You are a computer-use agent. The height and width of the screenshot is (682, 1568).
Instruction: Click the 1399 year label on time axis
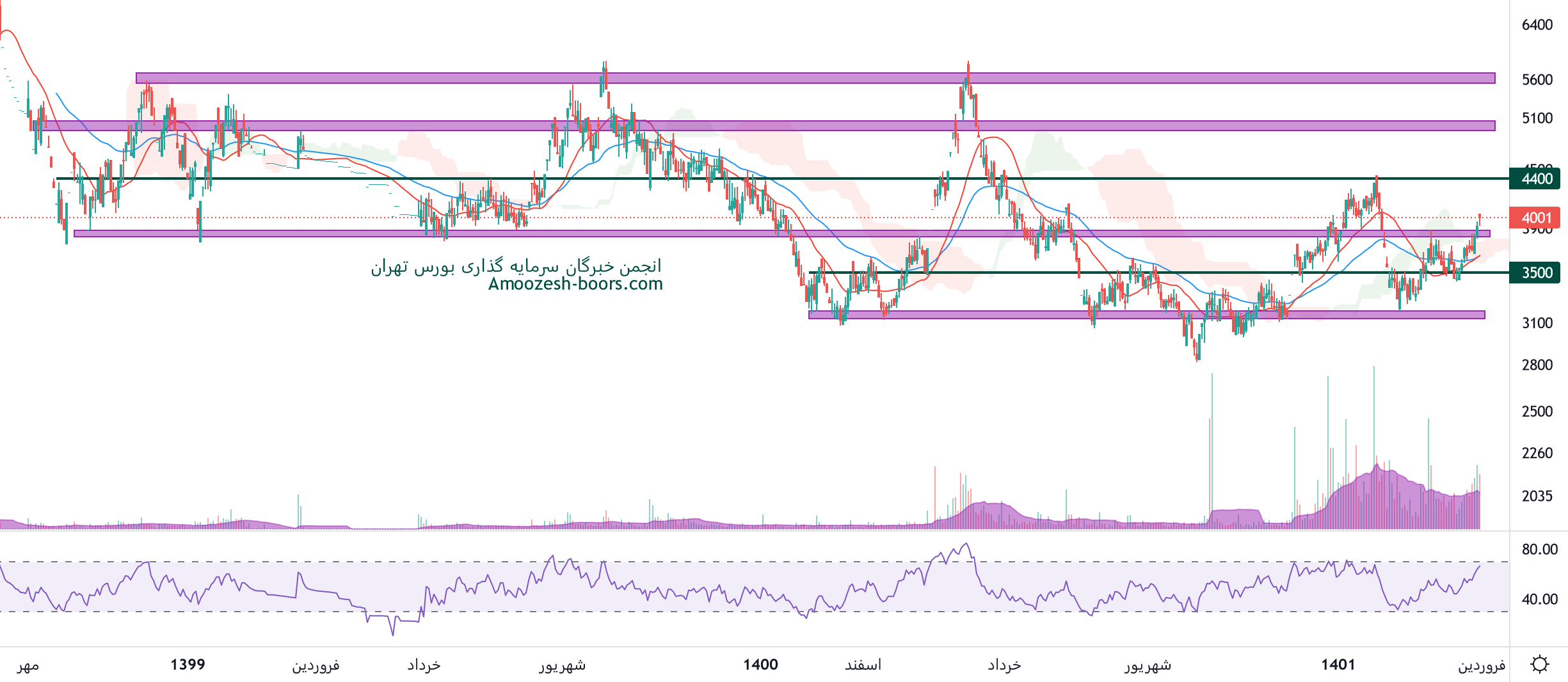pos(188,665)
